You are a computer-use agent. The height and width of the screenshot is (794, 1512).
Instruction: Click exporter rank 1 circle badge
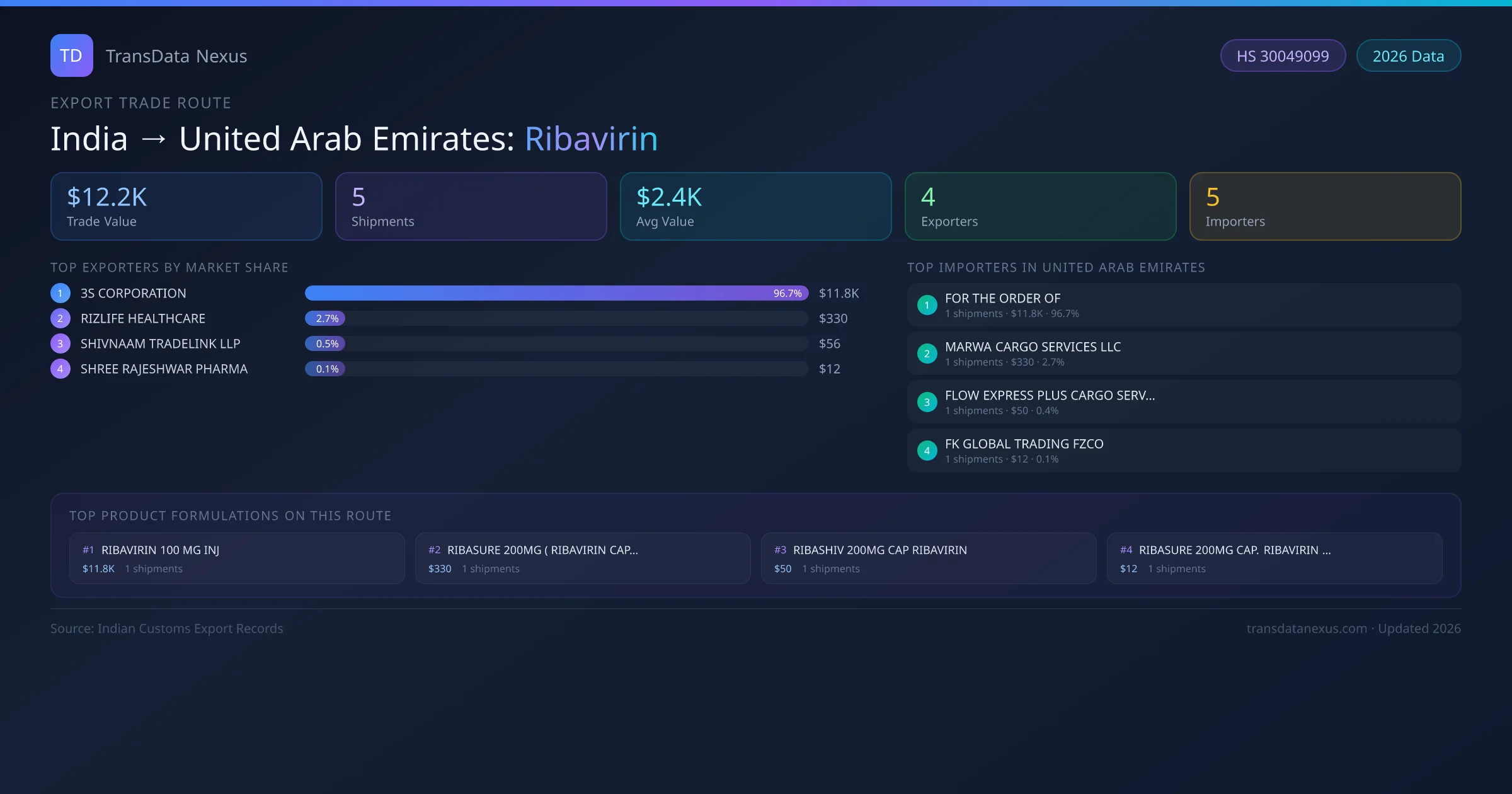click(x=60, y=293)
